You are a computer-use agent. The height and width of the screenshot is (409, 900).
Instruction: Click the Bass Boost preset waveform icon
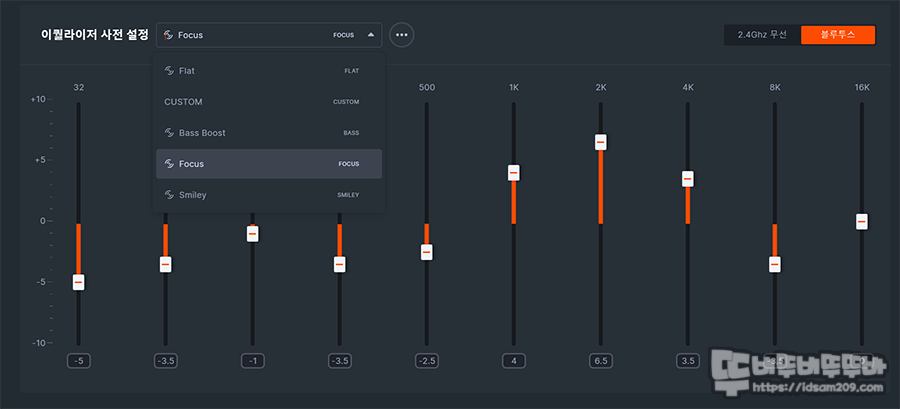pyautogui.click(x=169, y=133)
